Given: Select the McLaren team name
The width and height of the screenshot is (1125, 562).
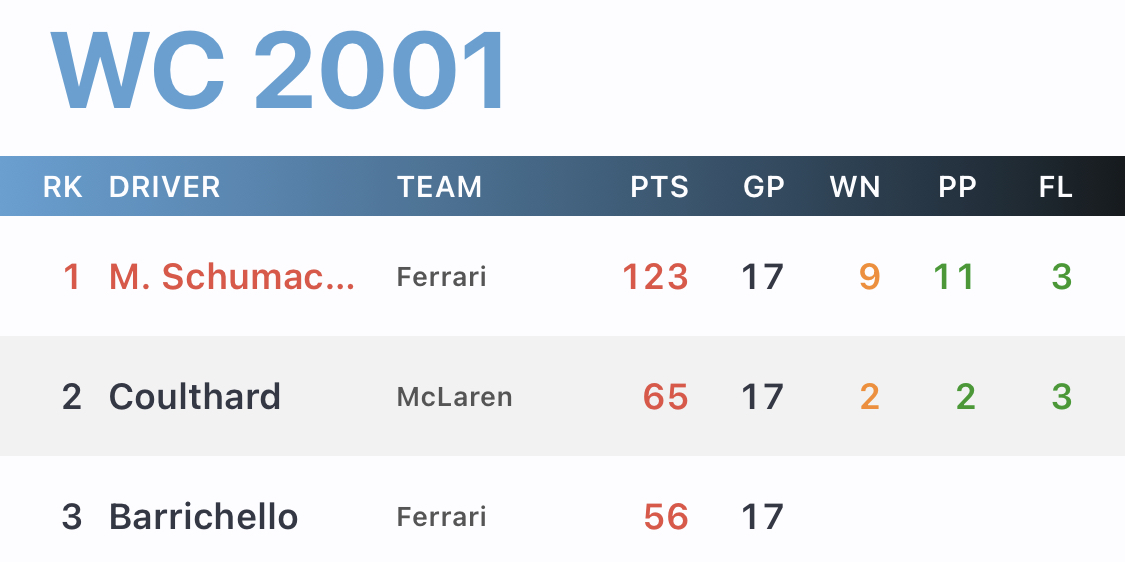Looking at the screenshot, I should (x=454, y=397).
